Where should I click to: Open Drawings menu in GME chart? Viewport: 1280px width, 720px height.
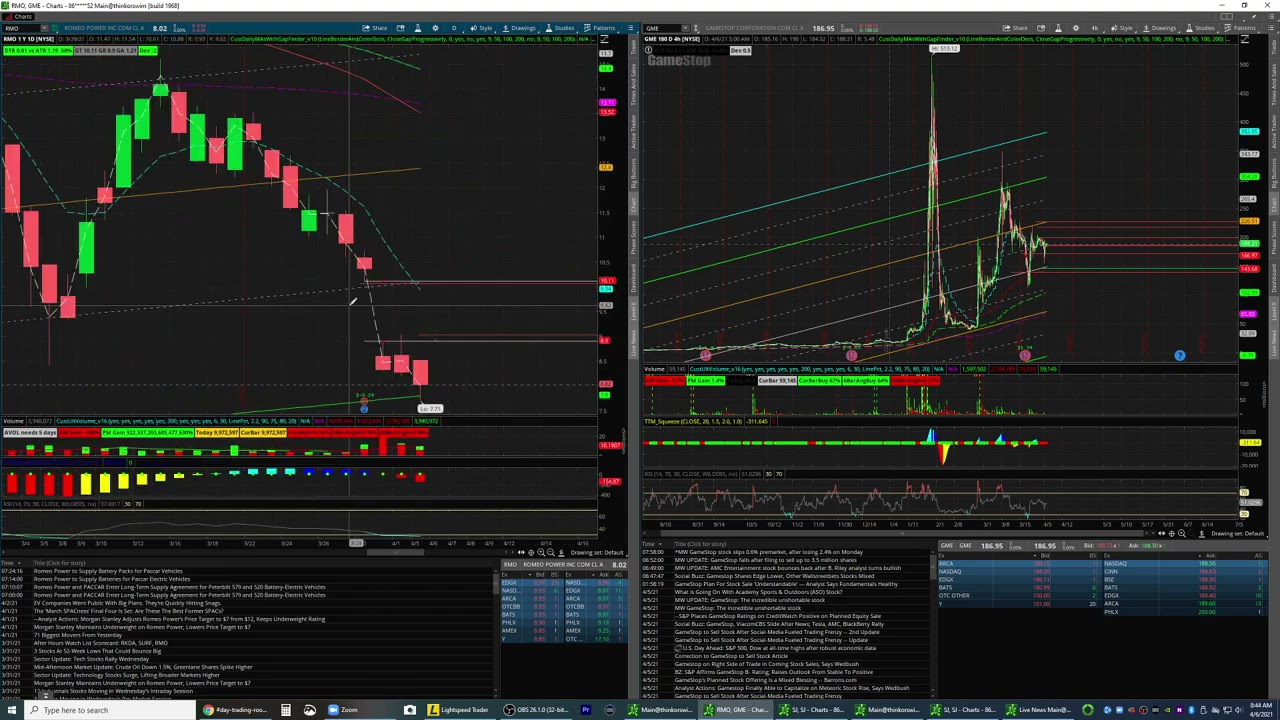[1160, 28]
